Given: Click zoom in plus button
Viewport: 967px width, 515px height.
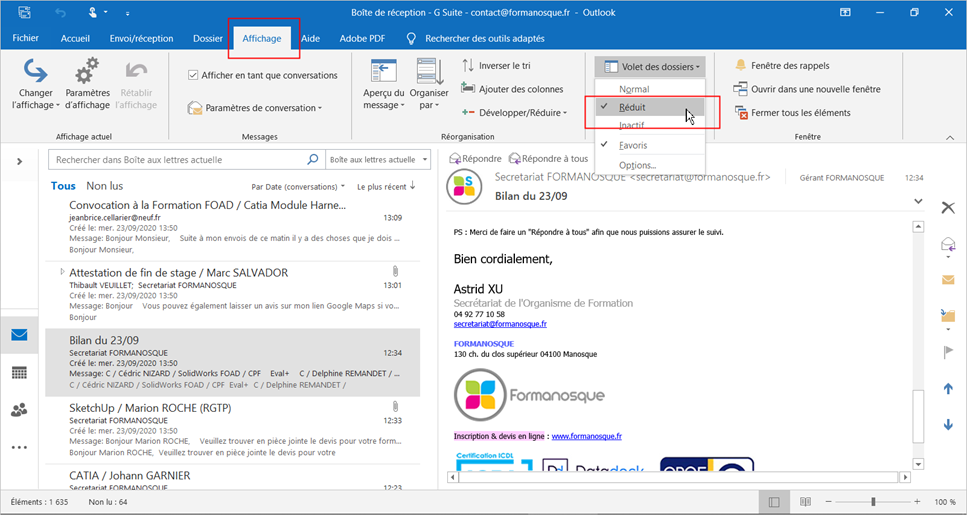Looking at the screenshot, I should pos(917,502).
